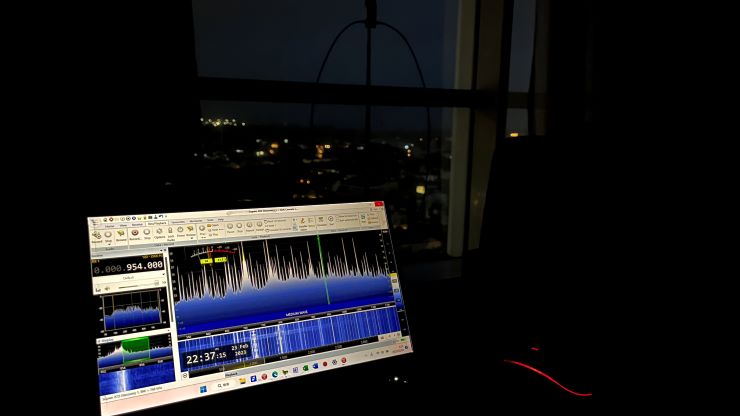This screenshot has height=416, width=740.
Task: Open the Windows Start menu
Action: click(x=203, y=389)
